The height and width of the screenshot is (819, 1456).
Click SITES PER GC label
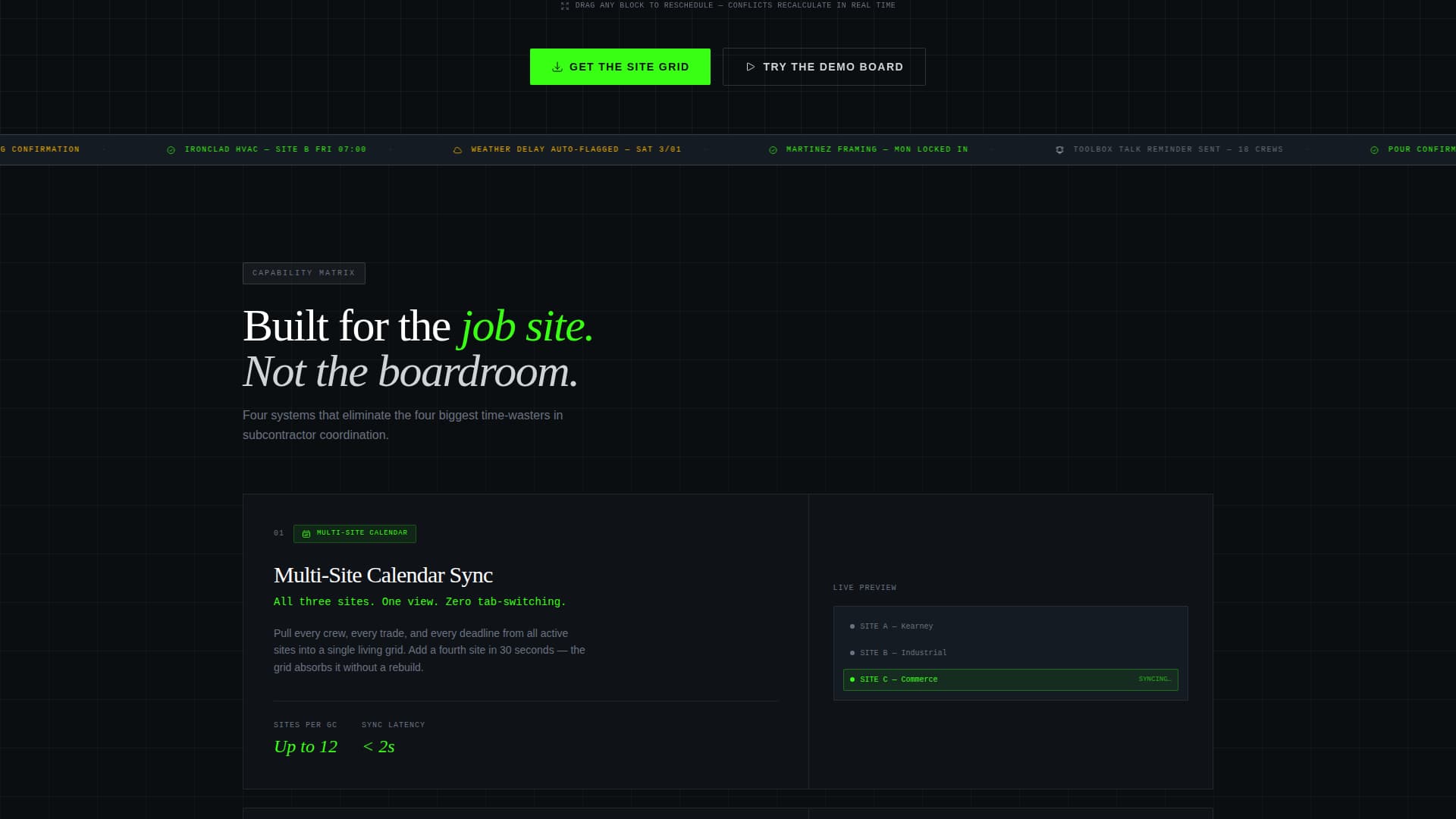305,725
